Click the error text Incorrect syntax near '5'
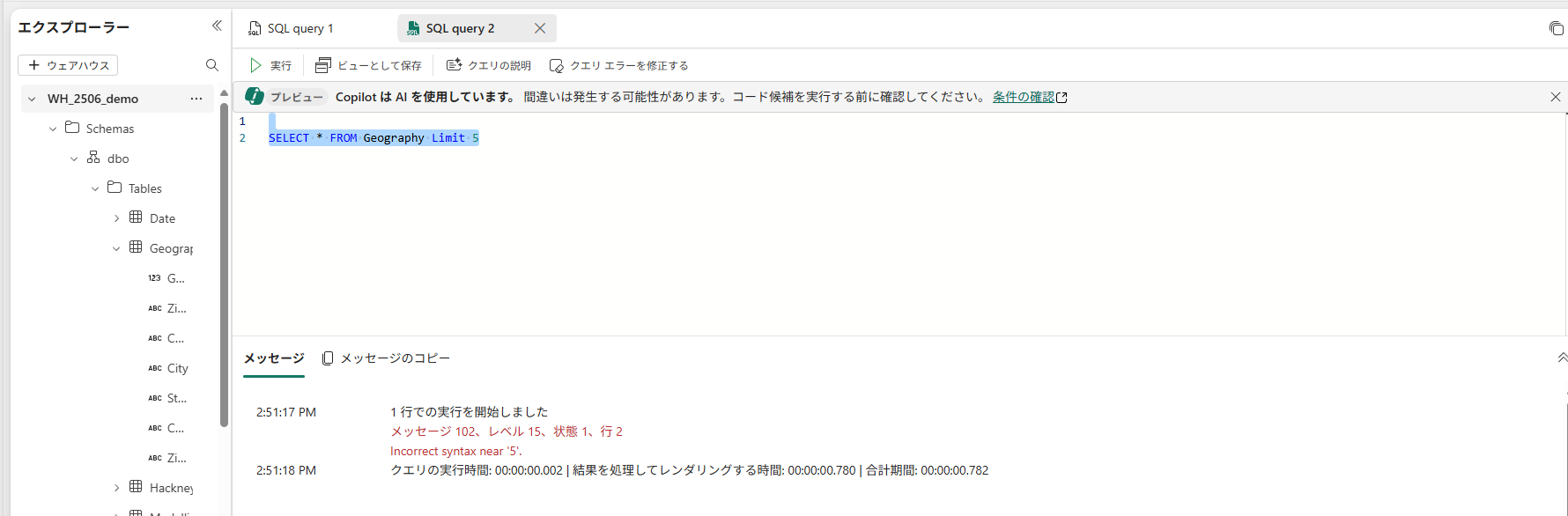The height and width of the screenshot is (516, 1568). tap(456, 451)
